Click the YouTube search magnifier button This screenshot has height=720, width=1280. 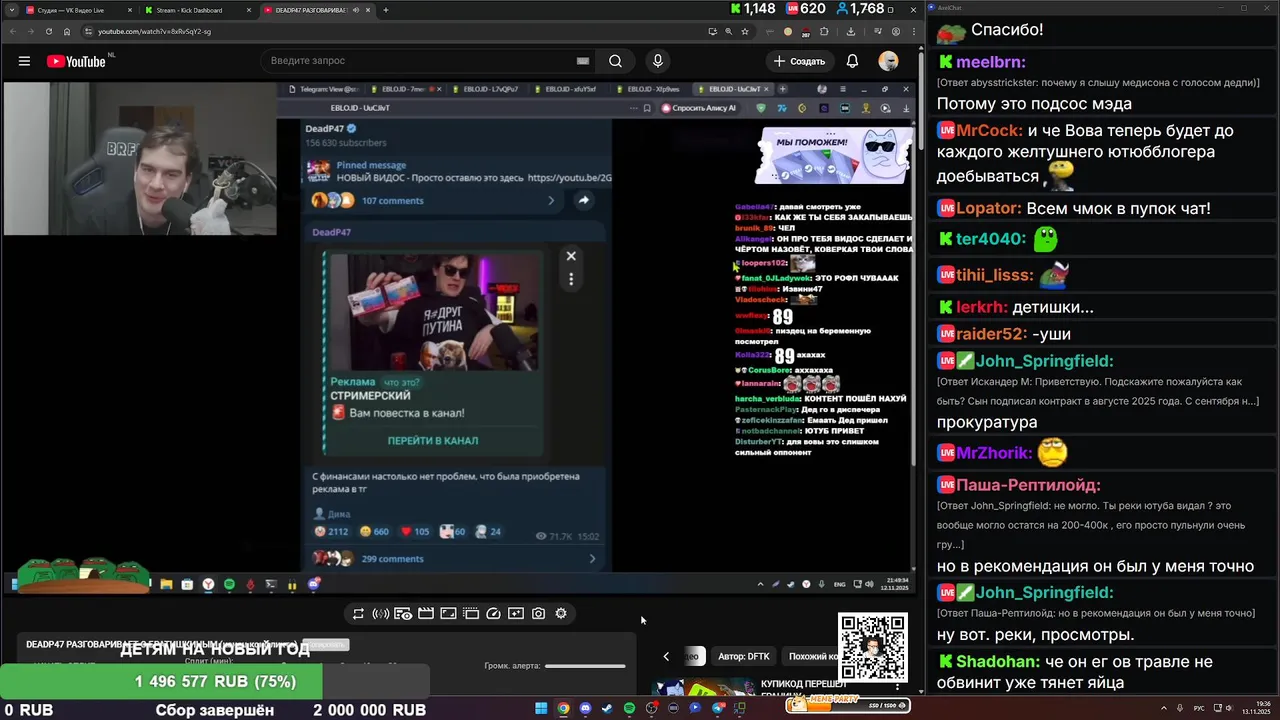click(x=615, y=61)
